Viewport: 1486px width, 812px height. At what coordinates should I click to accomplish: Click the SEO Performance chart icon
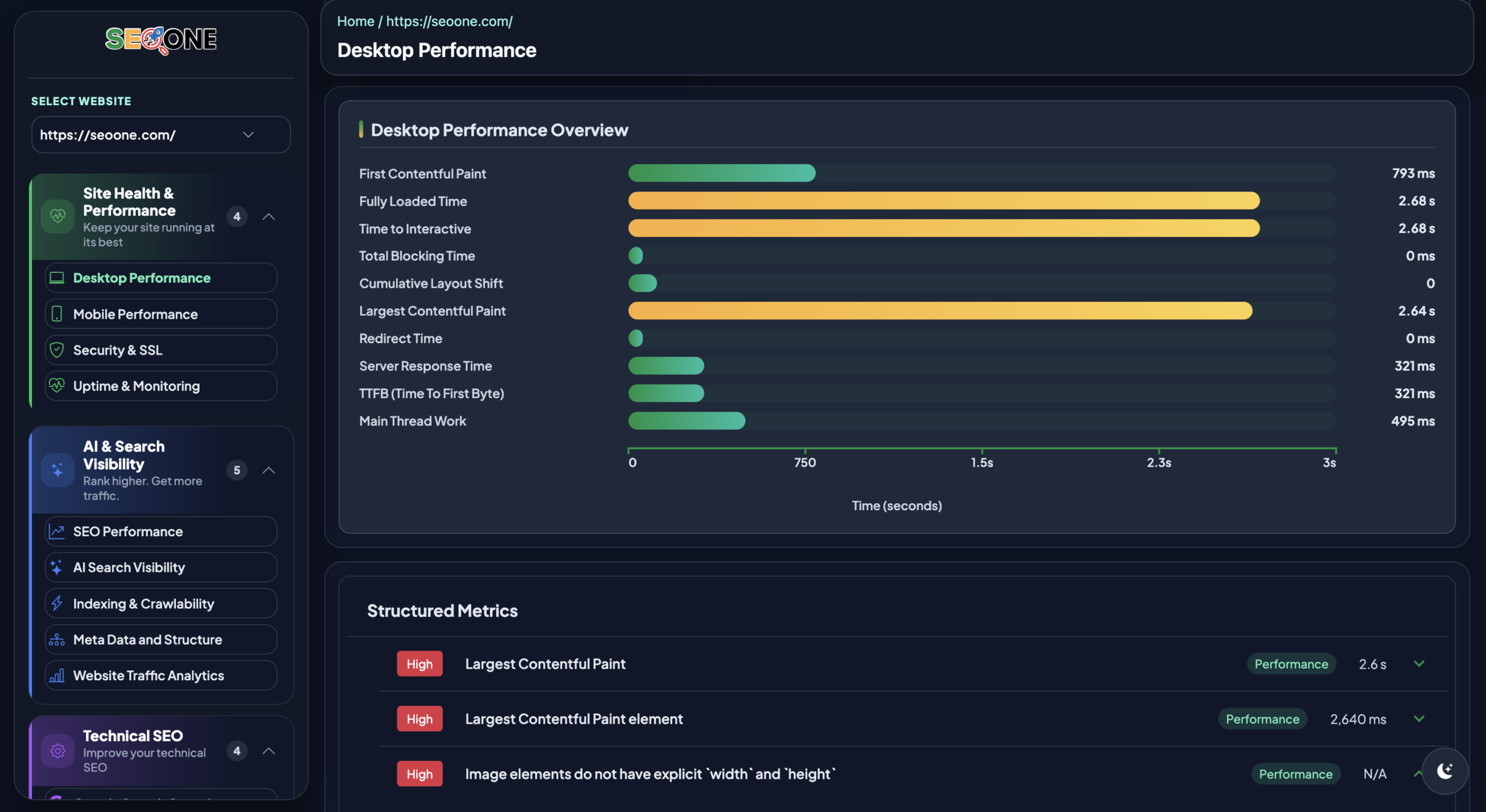pos(57,532)
